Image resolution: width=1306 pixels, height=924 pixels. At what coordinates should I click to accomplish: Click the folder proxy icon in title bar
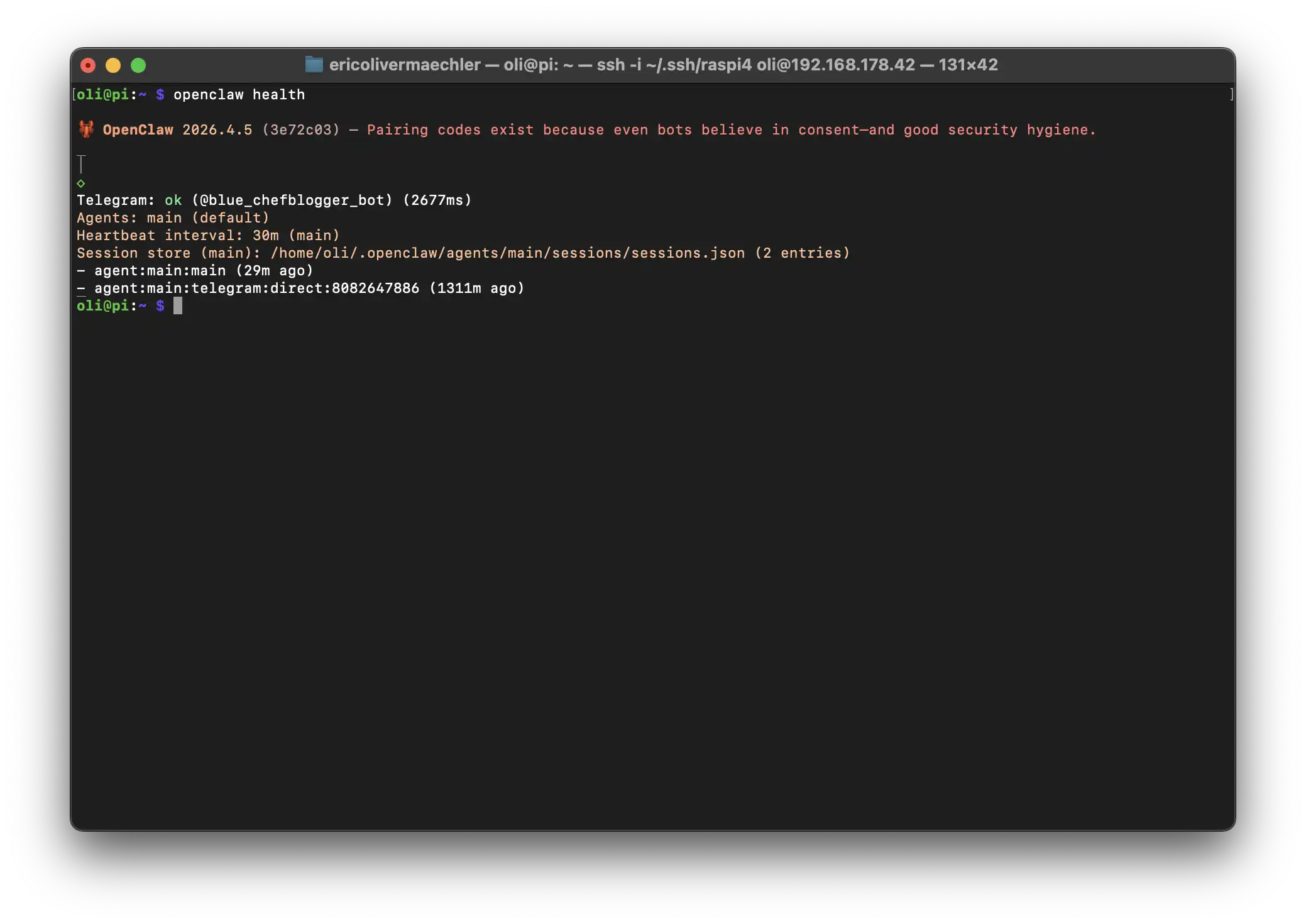[x=314, y=65]
